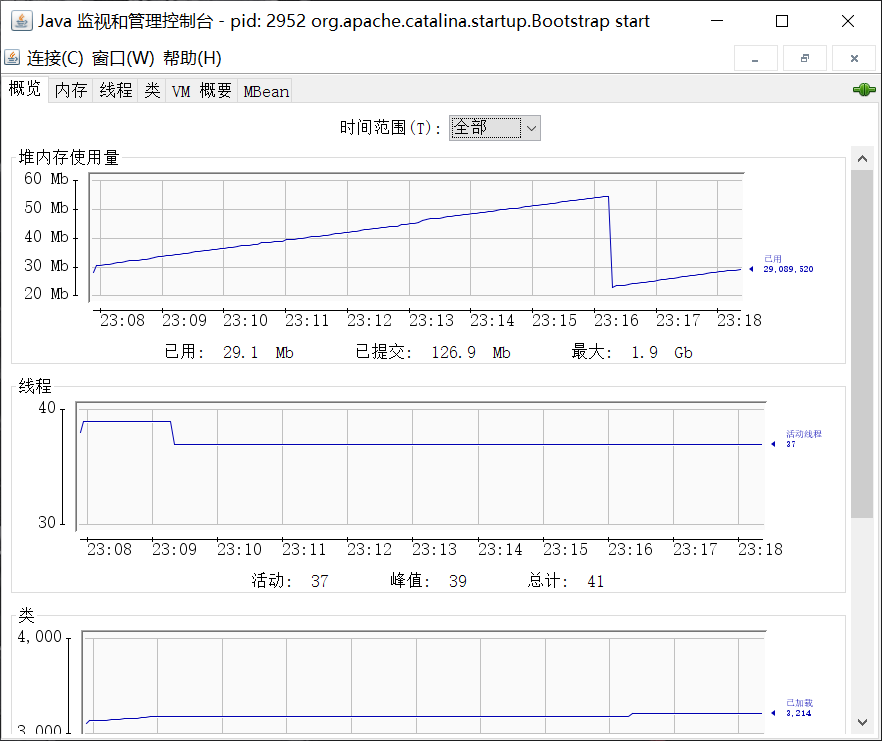882x741 pixels.
Task: Click the inner frame Java icon beside 连接 menu
Action: pos(12,57)
